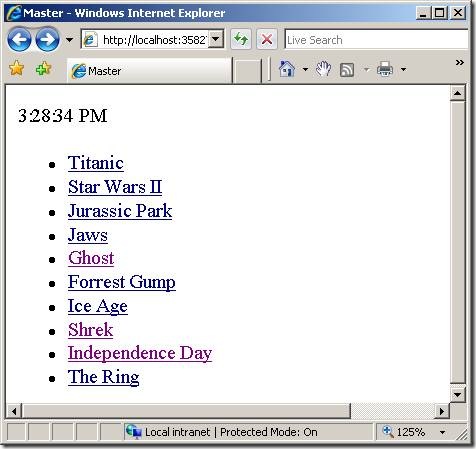
Task: Minimize the Internet Explorer window
Action: pyautogui.click(x=423, y=13)
